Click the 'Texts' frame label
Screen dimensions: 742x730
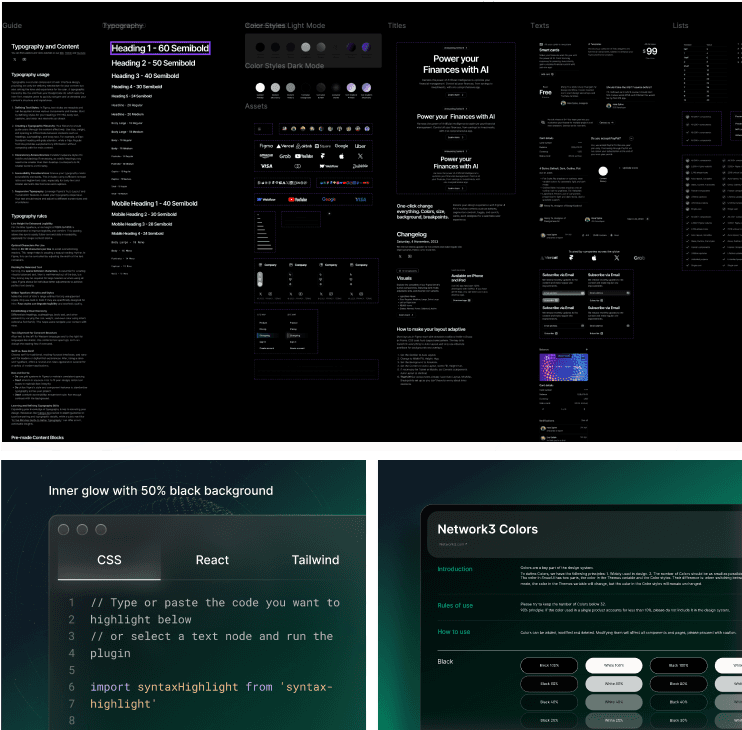[539, 26]
